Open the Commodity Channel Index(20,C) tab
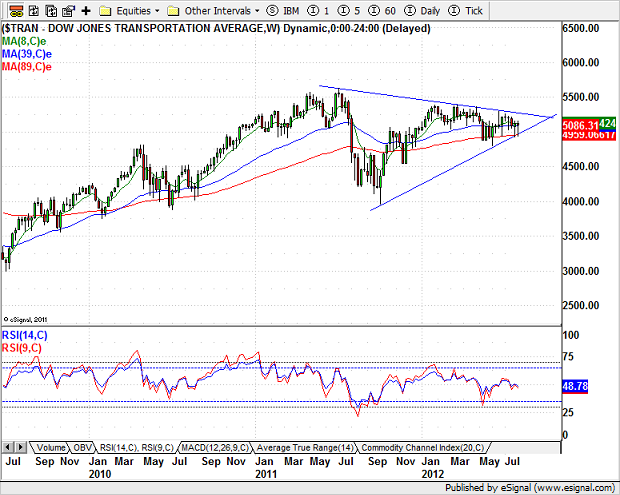Image resolution: width=620 pixels, height=495 pixels. pyautogui.click(x=423, y=448)
